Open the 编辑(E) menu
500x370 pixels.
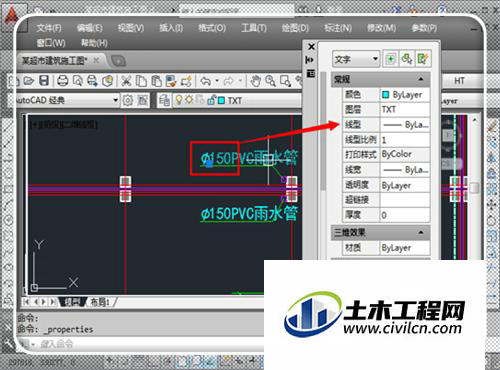89,28
